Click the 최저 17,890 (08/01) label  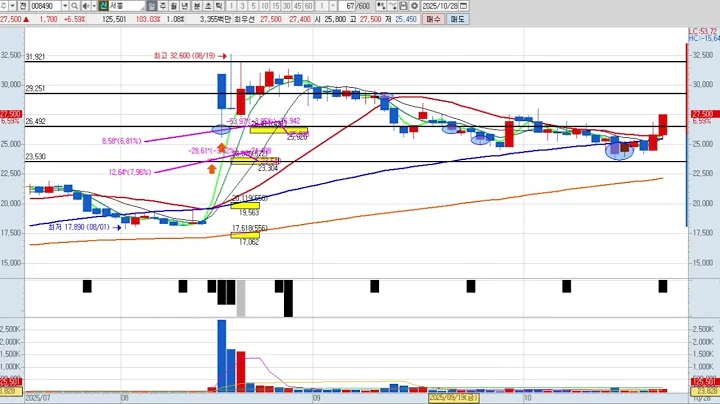[79, 227]
